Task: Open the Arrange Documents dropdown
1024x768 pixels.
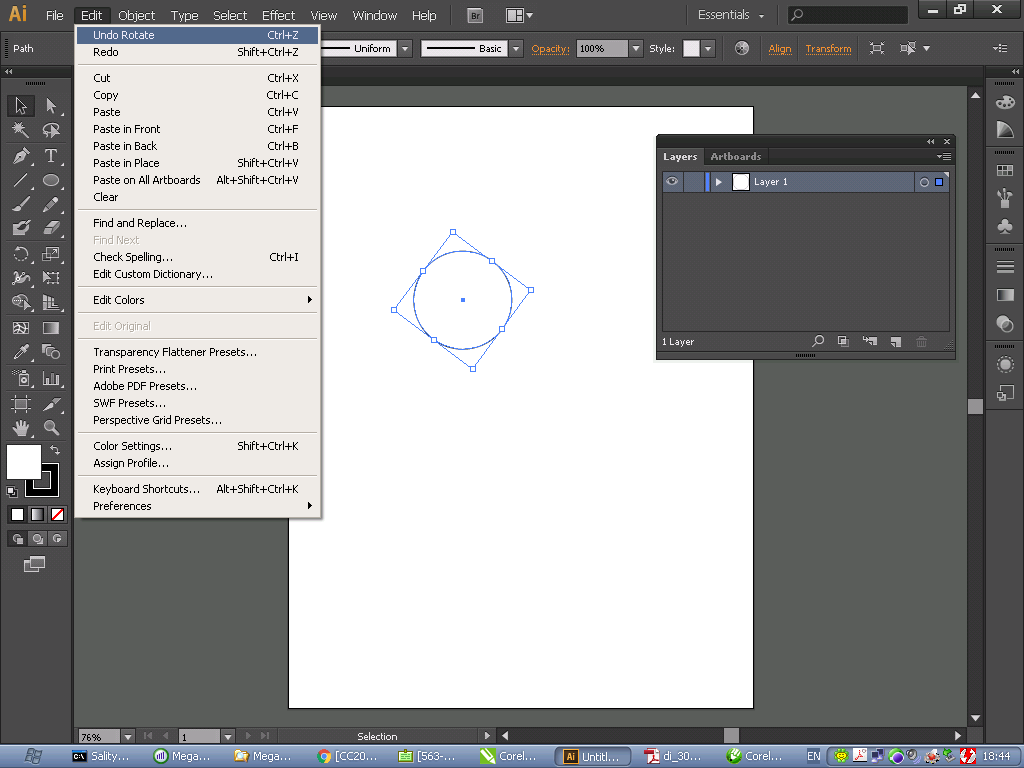Action: tap(520, 16)
